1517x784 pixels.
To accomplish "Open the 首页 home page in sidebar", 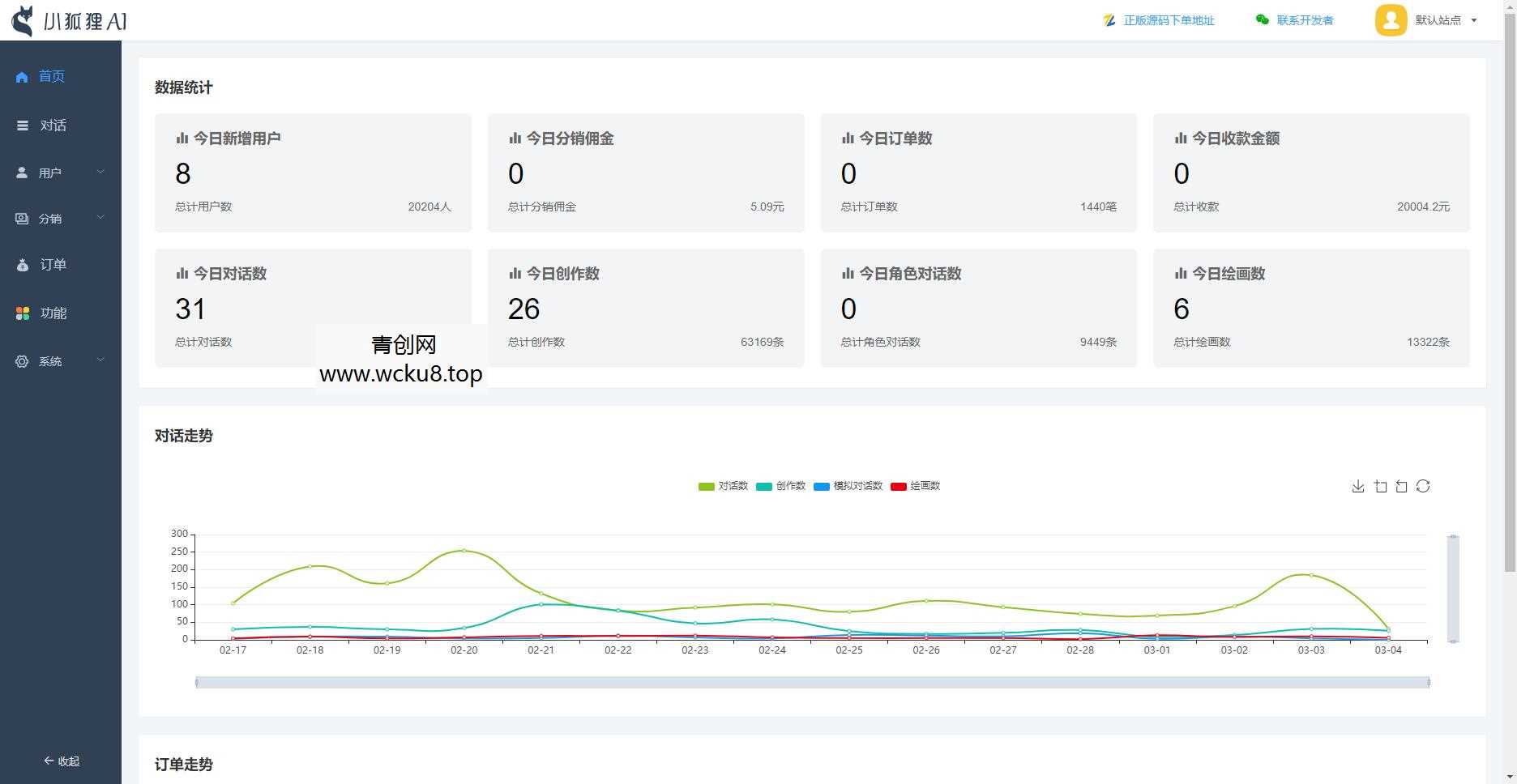I will 51,76.
